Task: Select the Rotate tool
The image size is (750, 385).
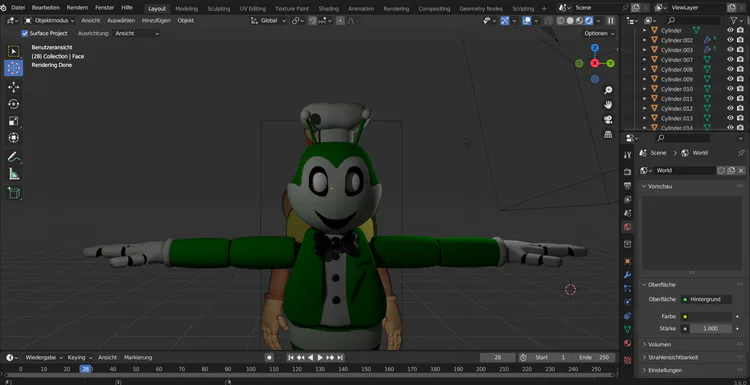Action: (13, 104)
